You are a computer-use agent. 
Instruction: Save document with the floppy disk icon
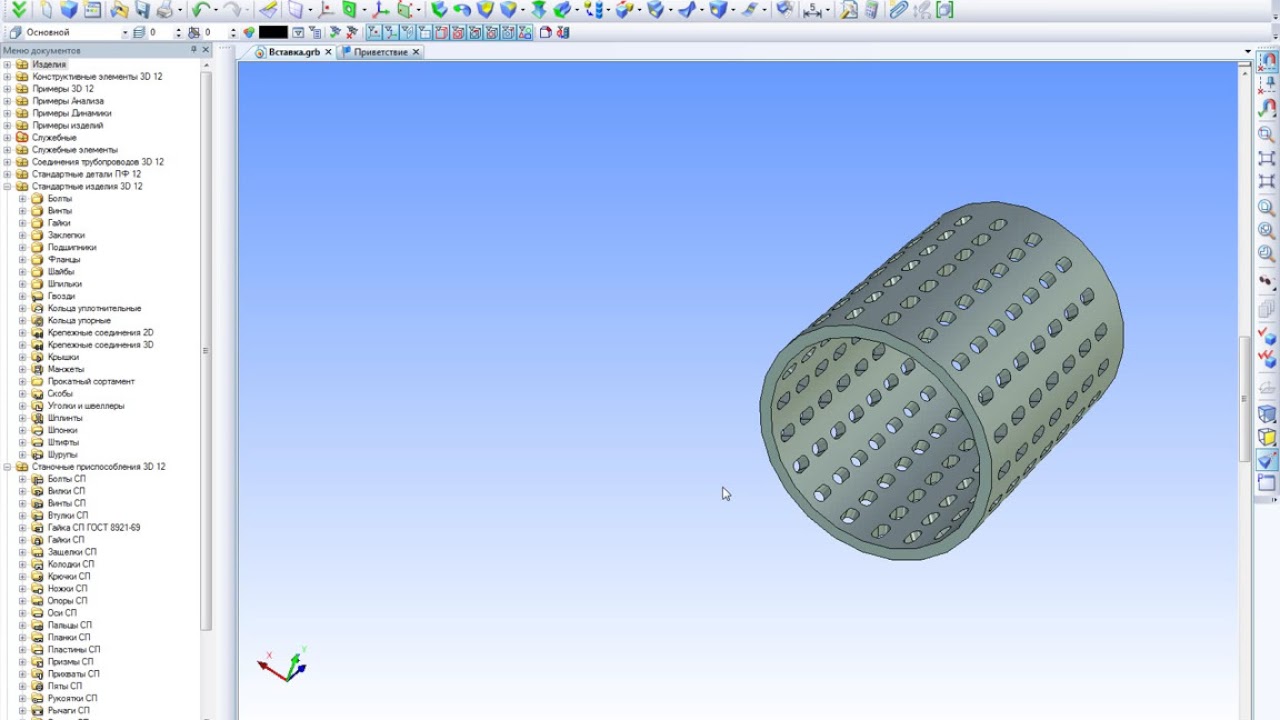pos(142,10)
